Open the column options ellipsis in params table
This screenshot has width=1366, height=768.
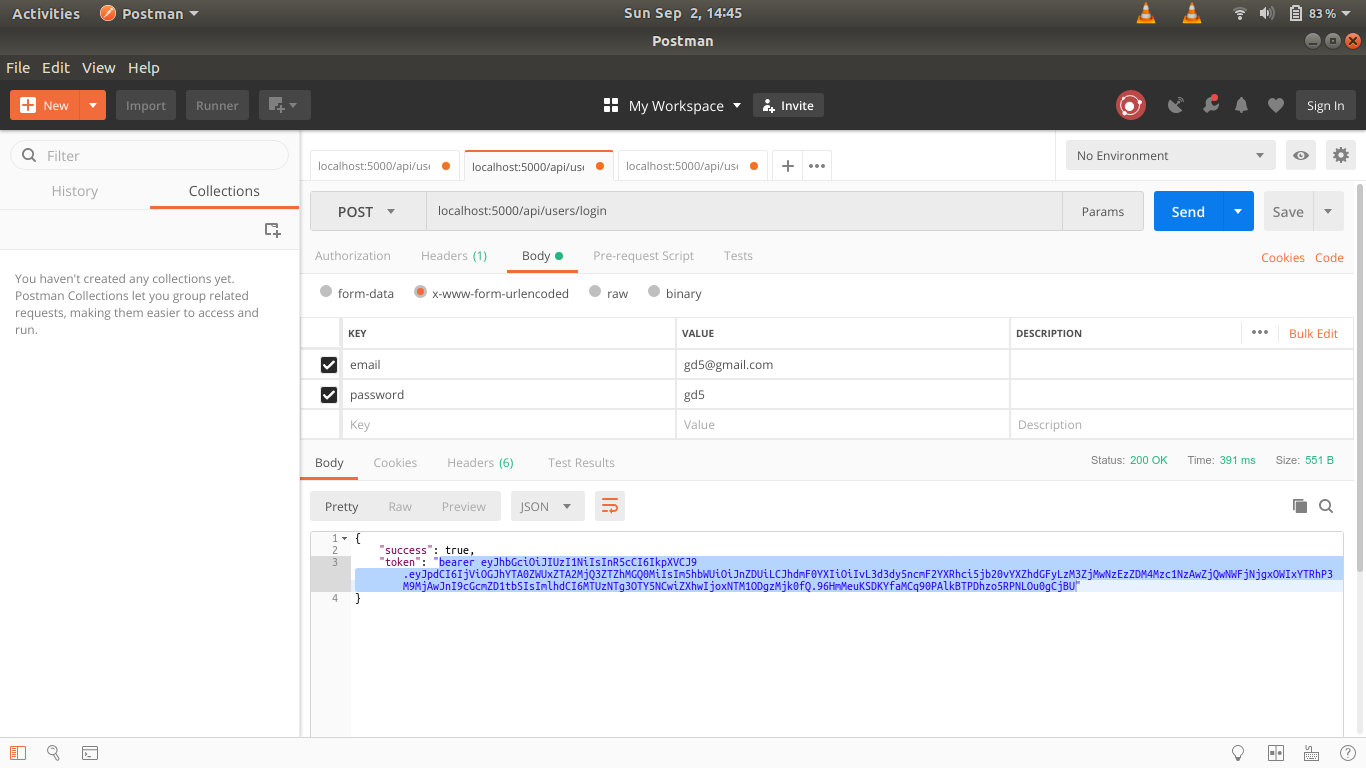pyautogui.click(x=1260, y=333)
